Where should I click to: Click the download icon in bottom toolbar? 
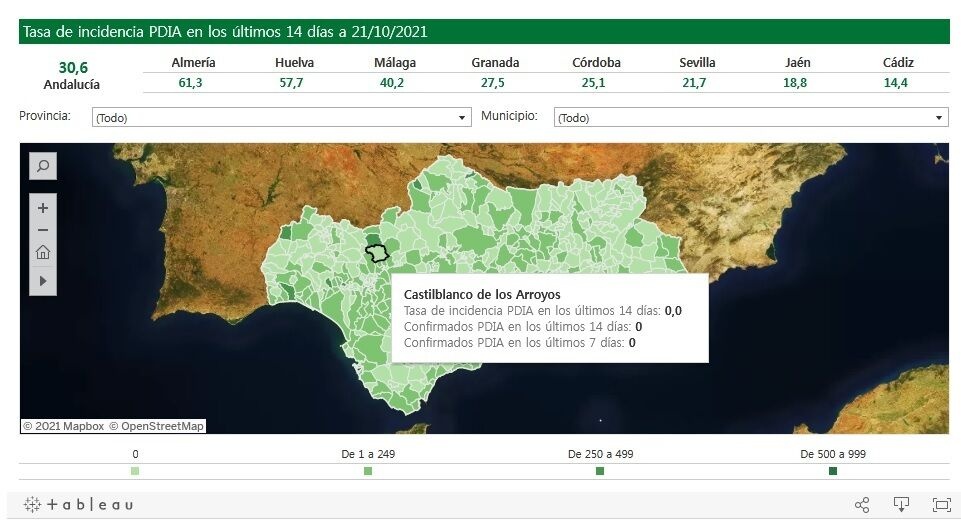[x=901, y=505]
